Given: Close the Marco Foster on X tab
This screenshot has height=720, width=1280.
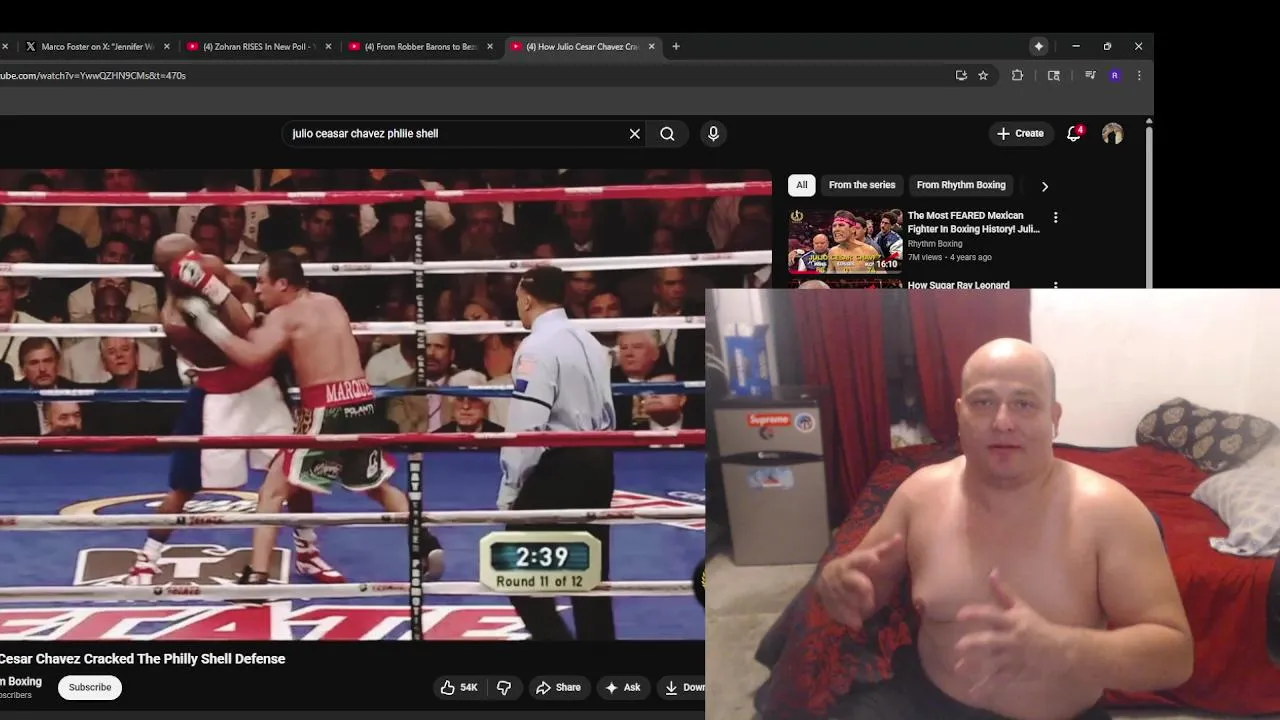Looking at the screenshot, I should point(167,46).
